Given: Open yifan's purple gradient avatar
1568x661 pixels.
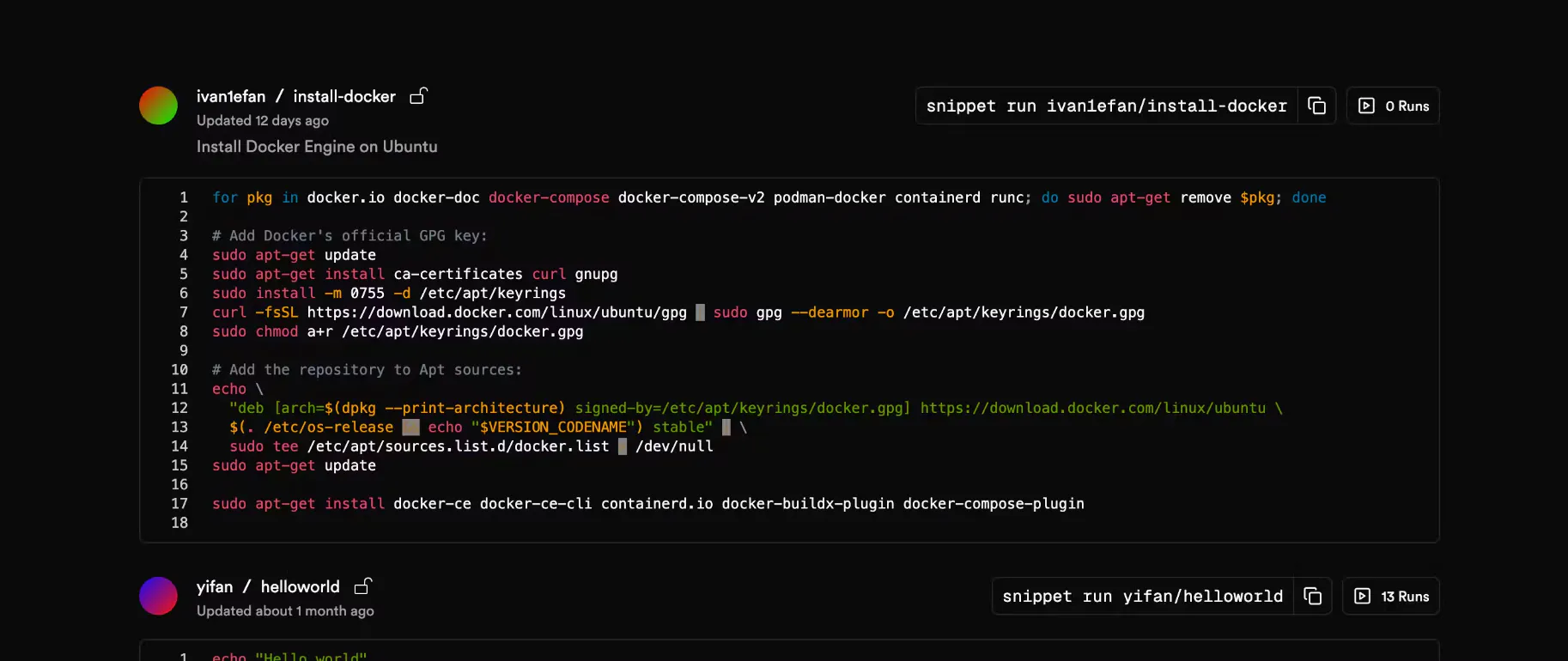Looking at the screenshot, I should click(x=158, y=596).
